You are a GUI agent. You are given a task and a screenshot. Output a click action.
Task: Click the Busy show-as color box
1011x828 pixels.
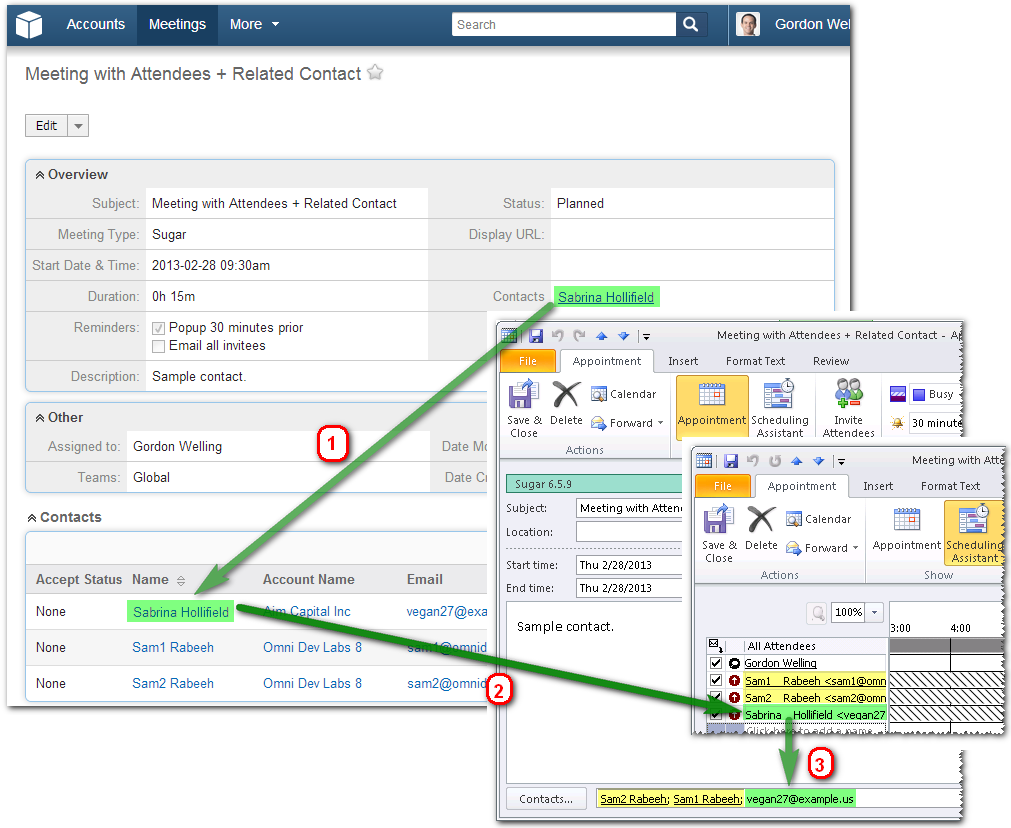pyautogui.click(x=919, y=395)
